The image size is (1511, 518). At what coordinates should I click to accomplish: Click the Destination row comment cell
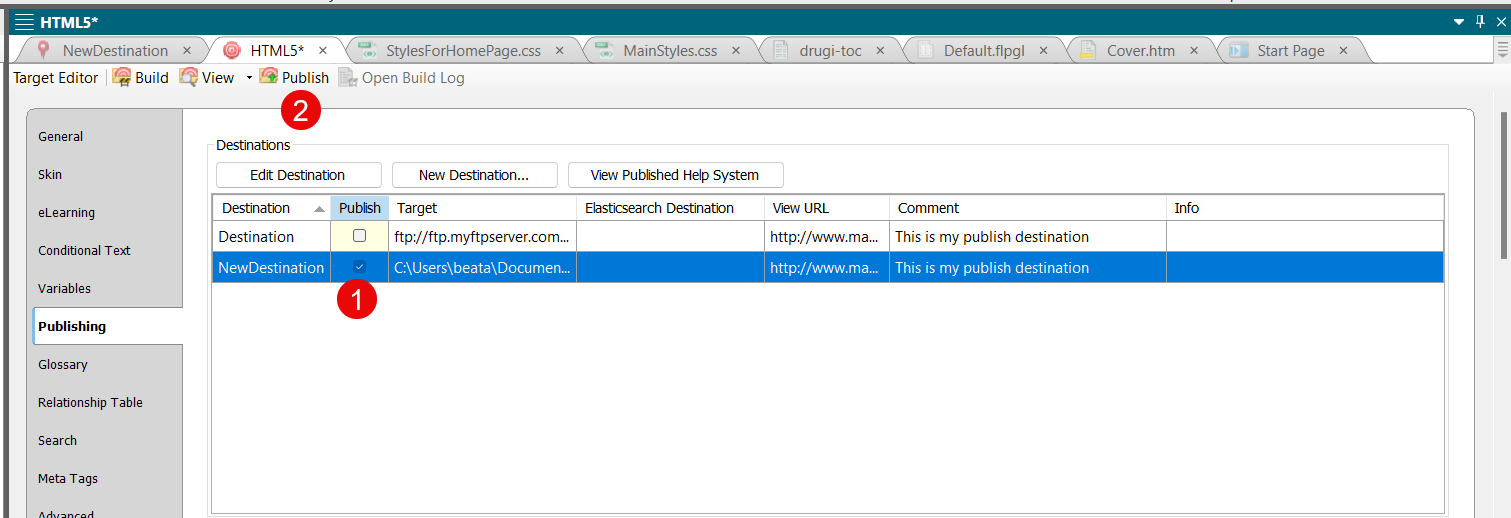pos(1028,237)
